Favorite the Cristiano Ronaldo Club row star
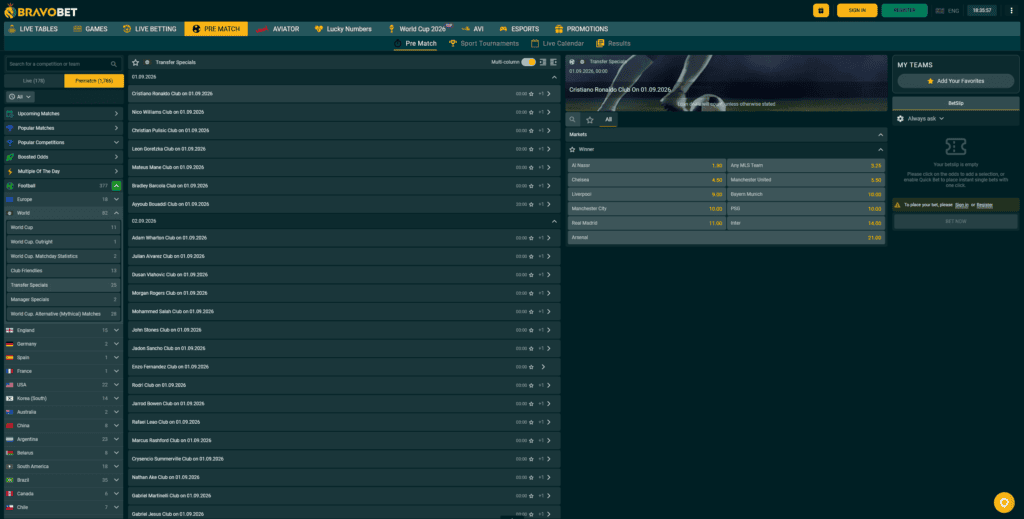The width and height of the screenshot is (1024, 519). pyautogui.click(x=531, y=94)
